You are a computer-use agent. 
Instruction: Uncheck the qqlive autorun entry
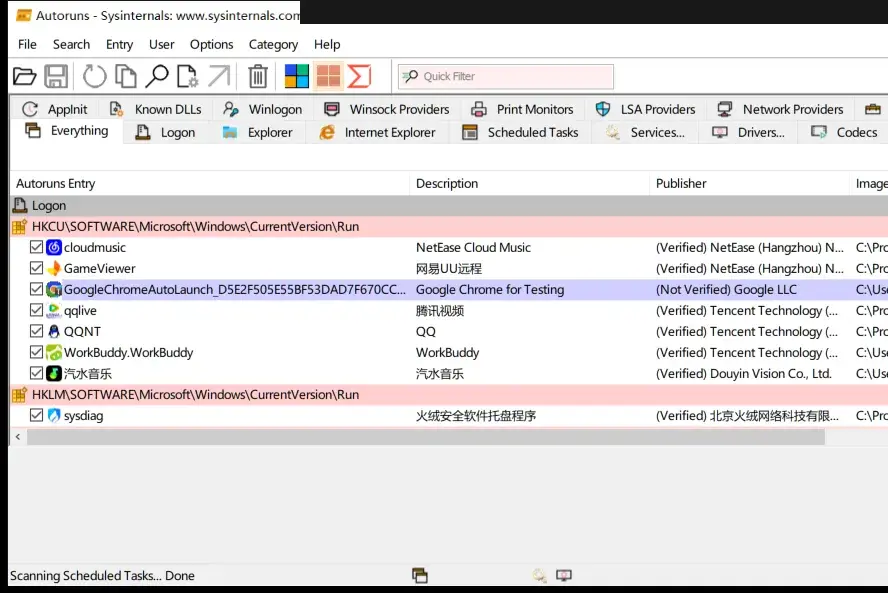click(x=36, y=310)
